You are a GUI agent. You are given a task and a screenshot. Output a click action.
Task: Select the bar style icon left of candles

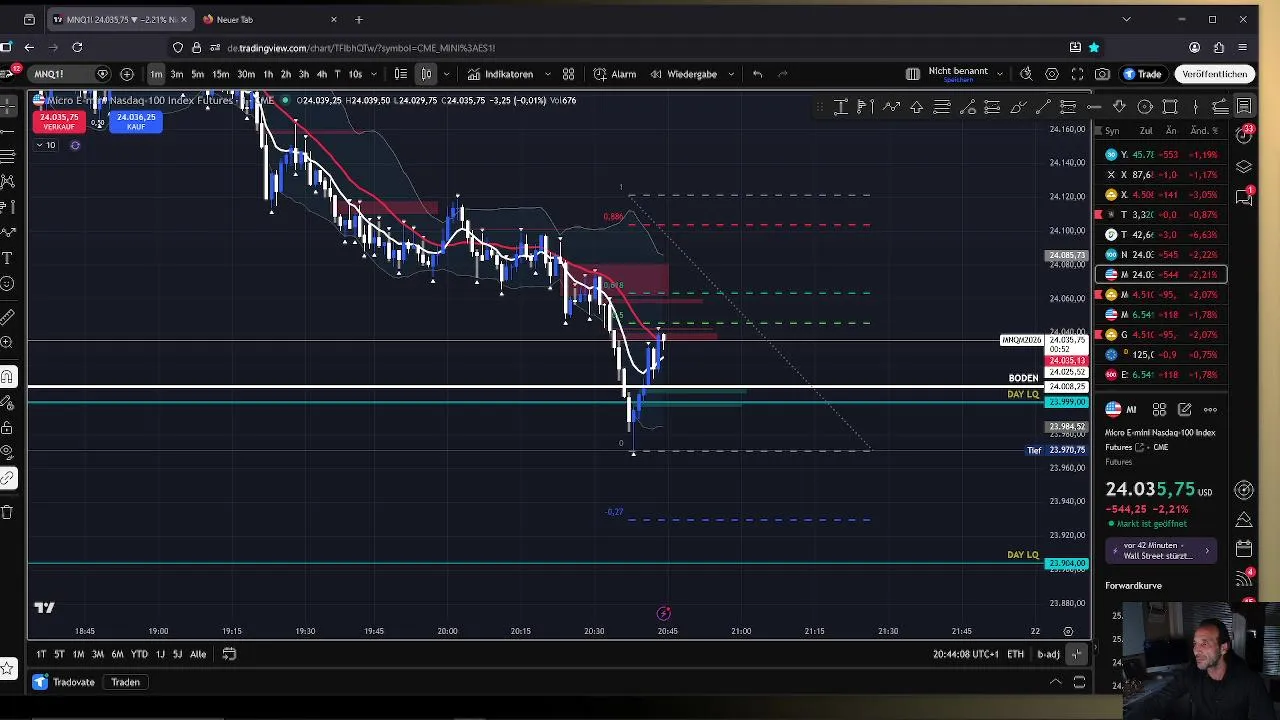pyautogui.click(x=400, y=74)
